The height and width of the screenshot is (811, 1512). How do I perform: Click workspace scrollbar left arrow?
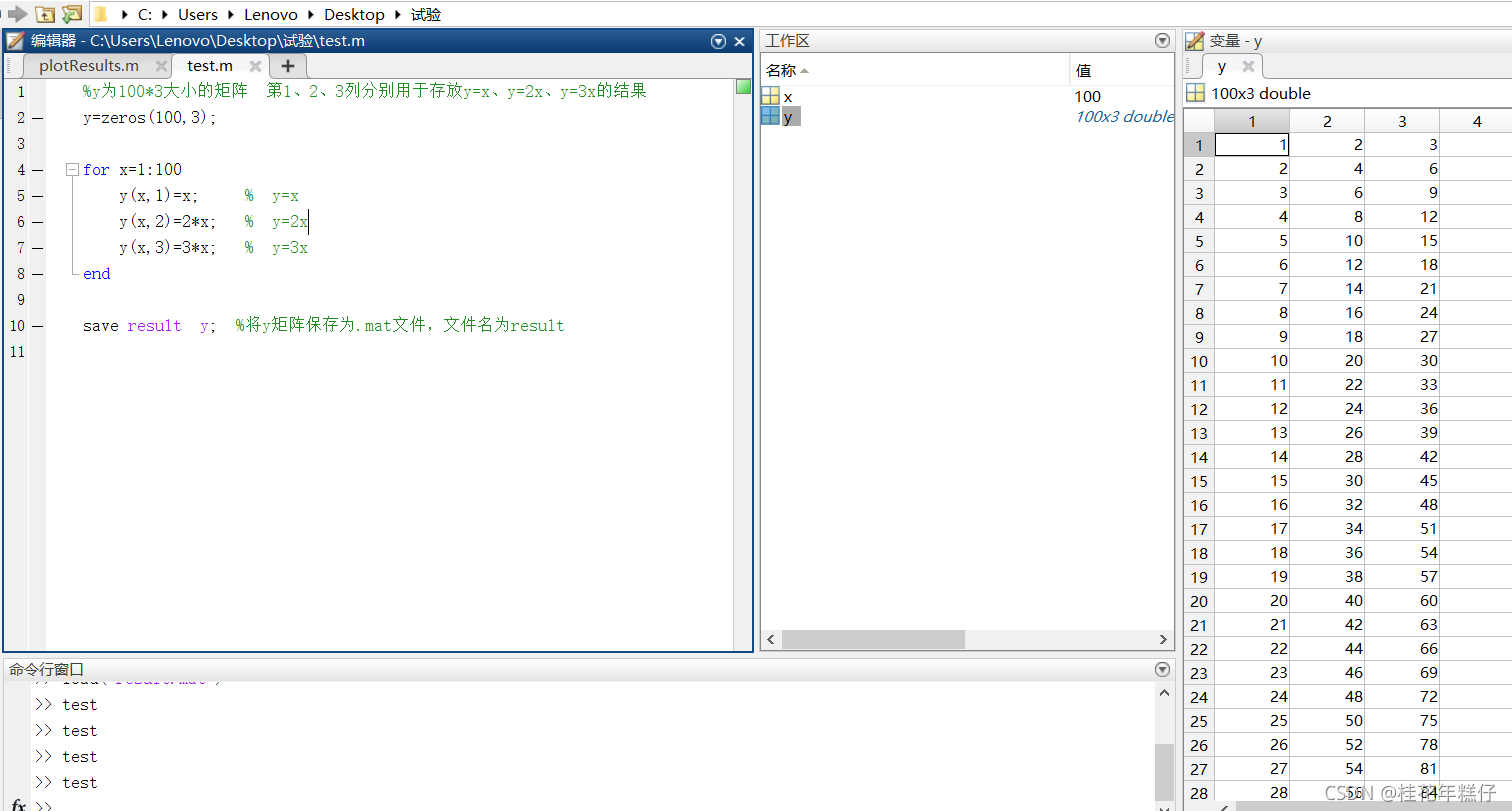click(771, 639)
